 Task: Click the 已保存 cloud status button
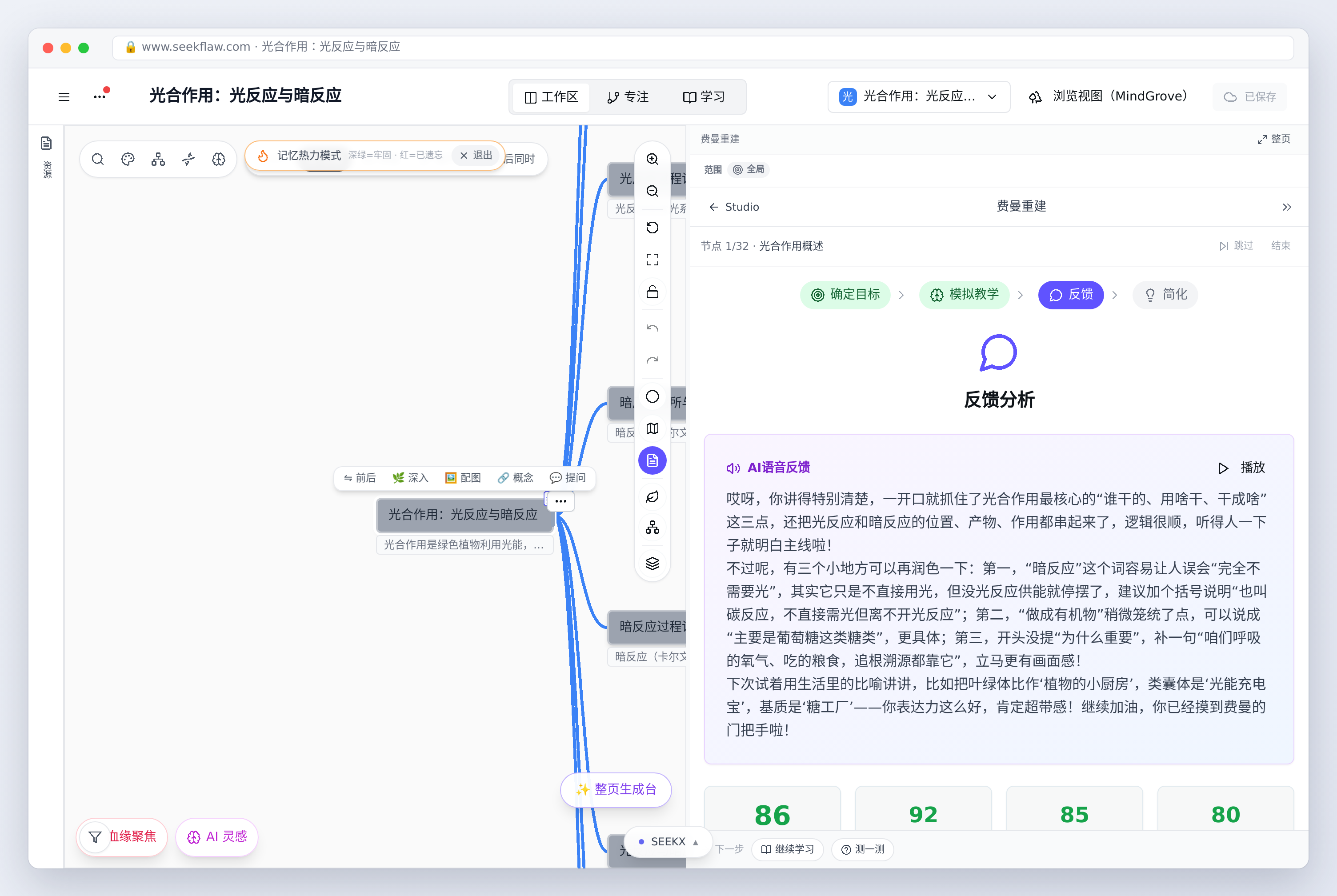click(x=1250, y=96)
